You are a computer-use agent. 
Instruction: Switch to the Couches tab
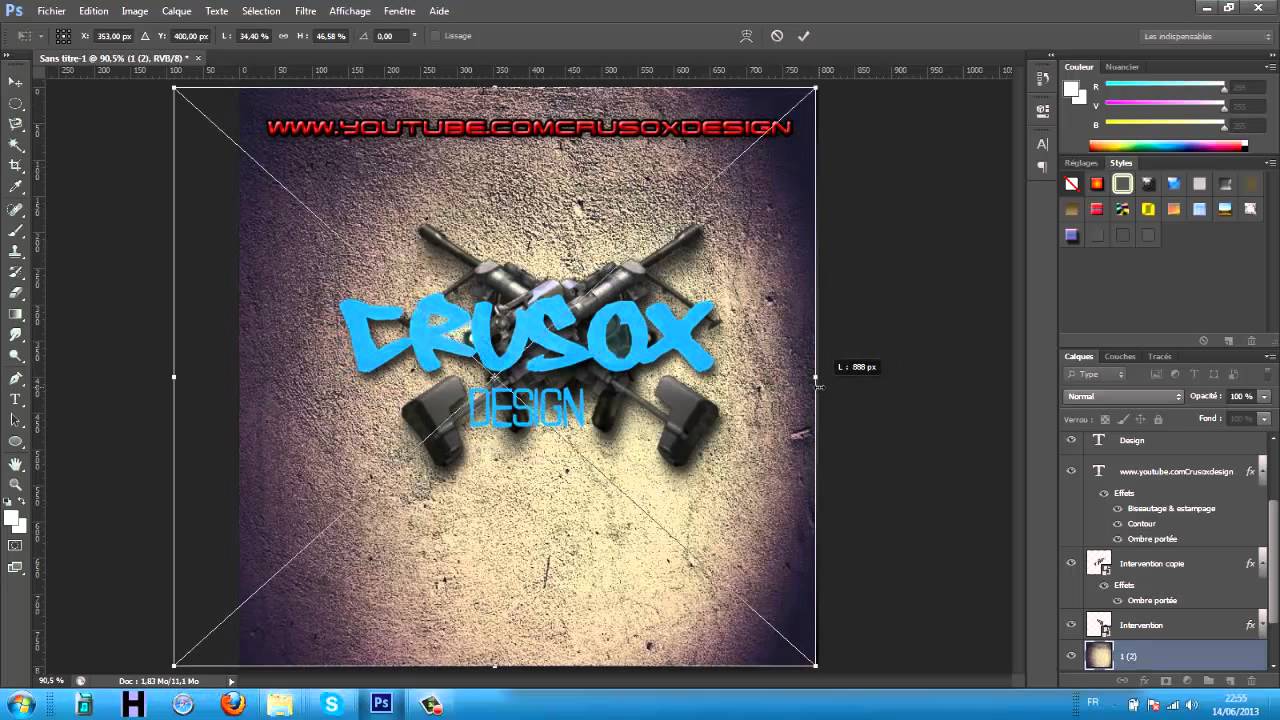[1120, 357]
